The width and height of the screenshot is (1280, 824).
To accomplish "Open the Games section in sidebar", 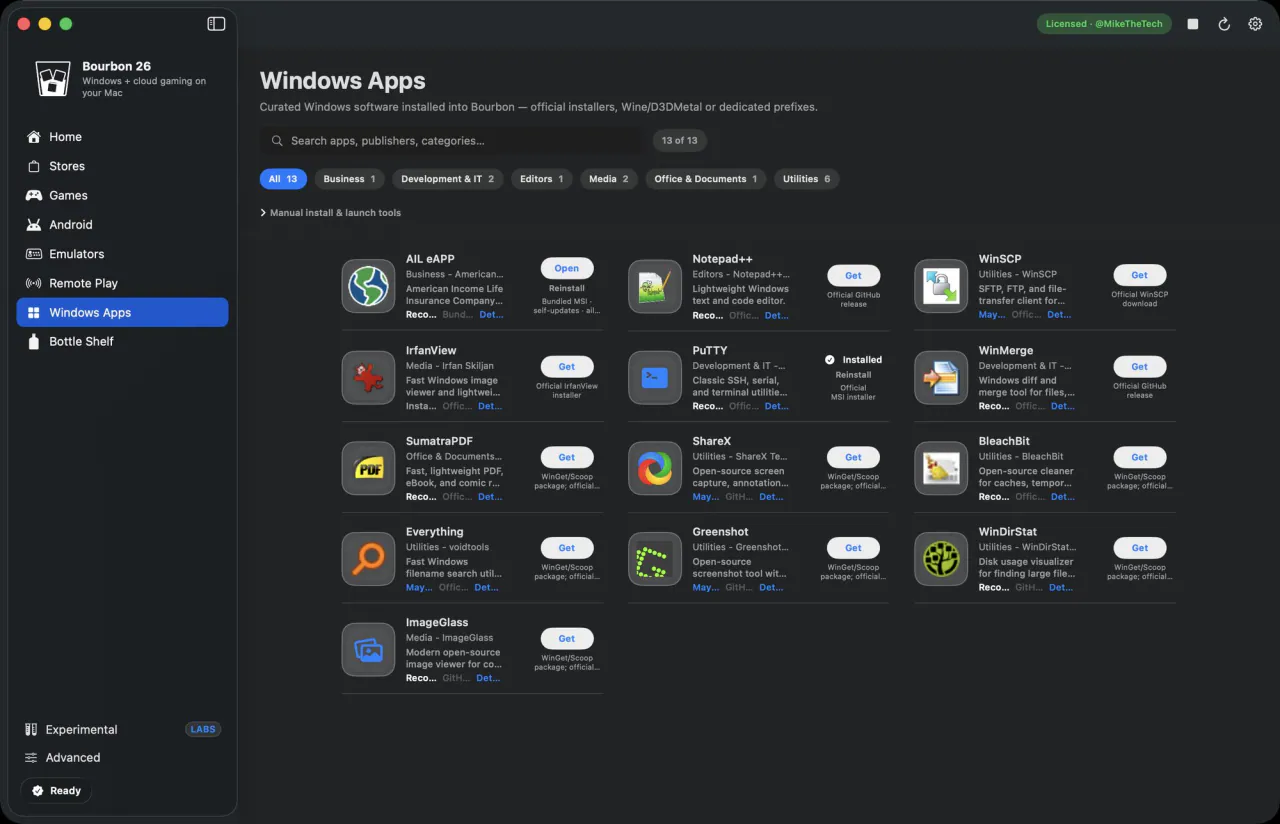I will click(122, 195).
